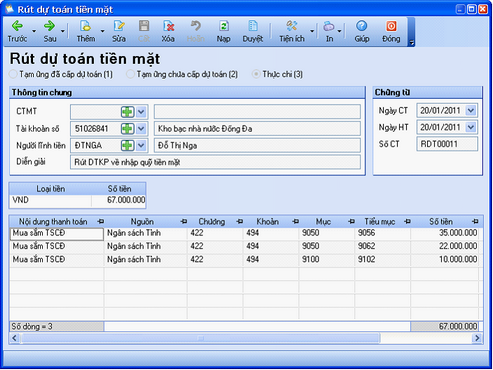Open Tiện ích dropdown arrow
The height and width of the screenshot is (370, 493).
(312, 31)
